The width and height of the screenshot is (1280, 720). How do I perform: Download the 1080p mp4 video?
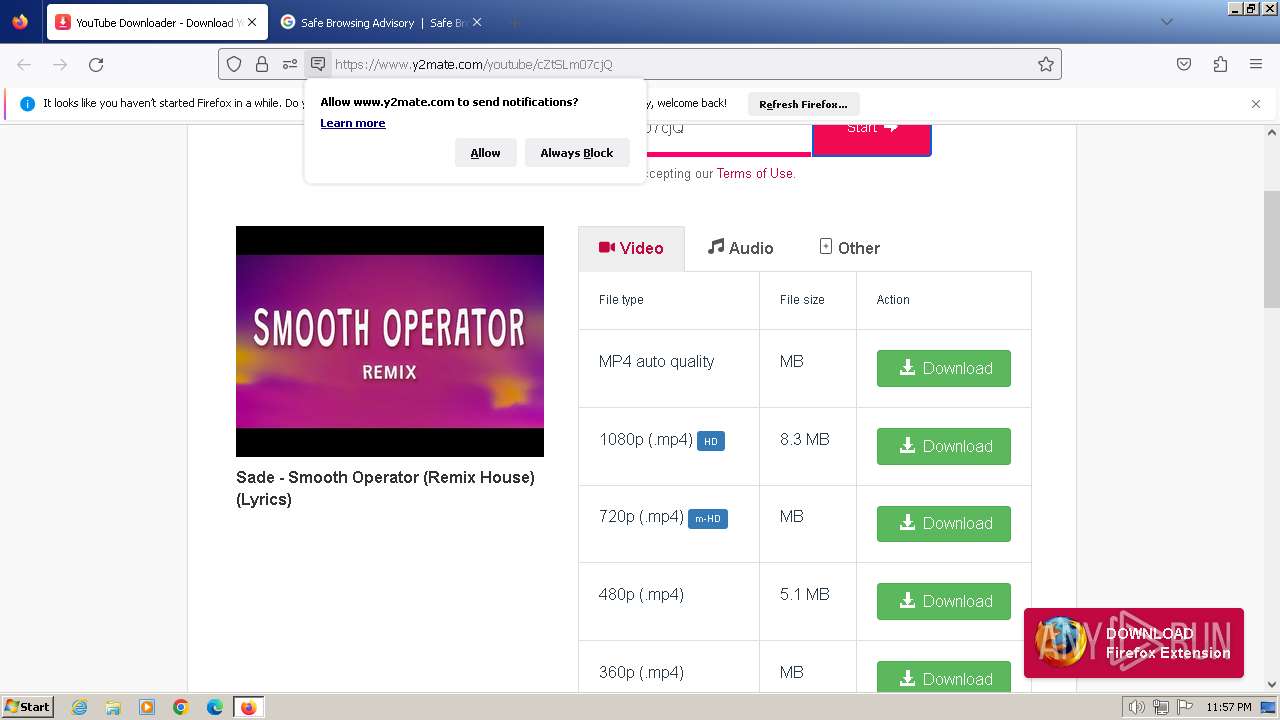(x=944, y=446)
